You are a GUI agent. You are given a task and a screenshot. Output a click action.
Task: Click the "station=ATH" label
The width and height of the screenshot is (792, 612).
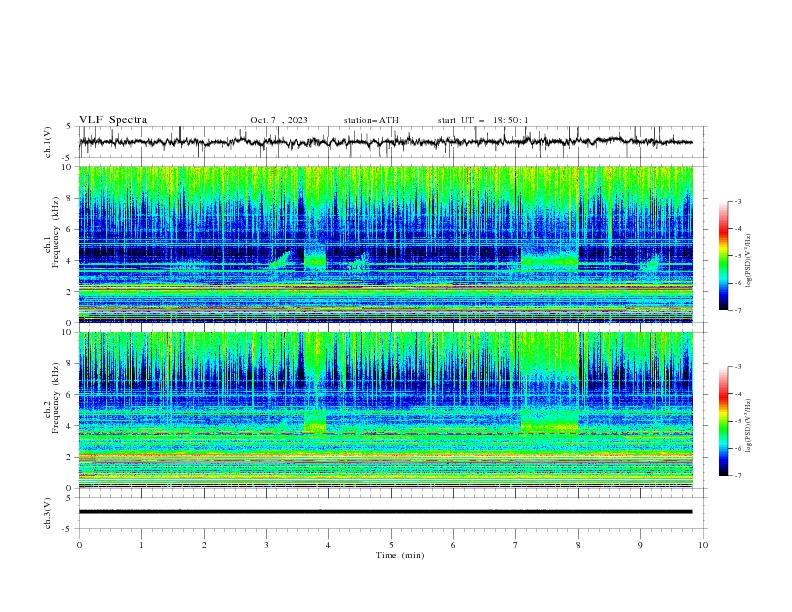[x=371, y=120]
